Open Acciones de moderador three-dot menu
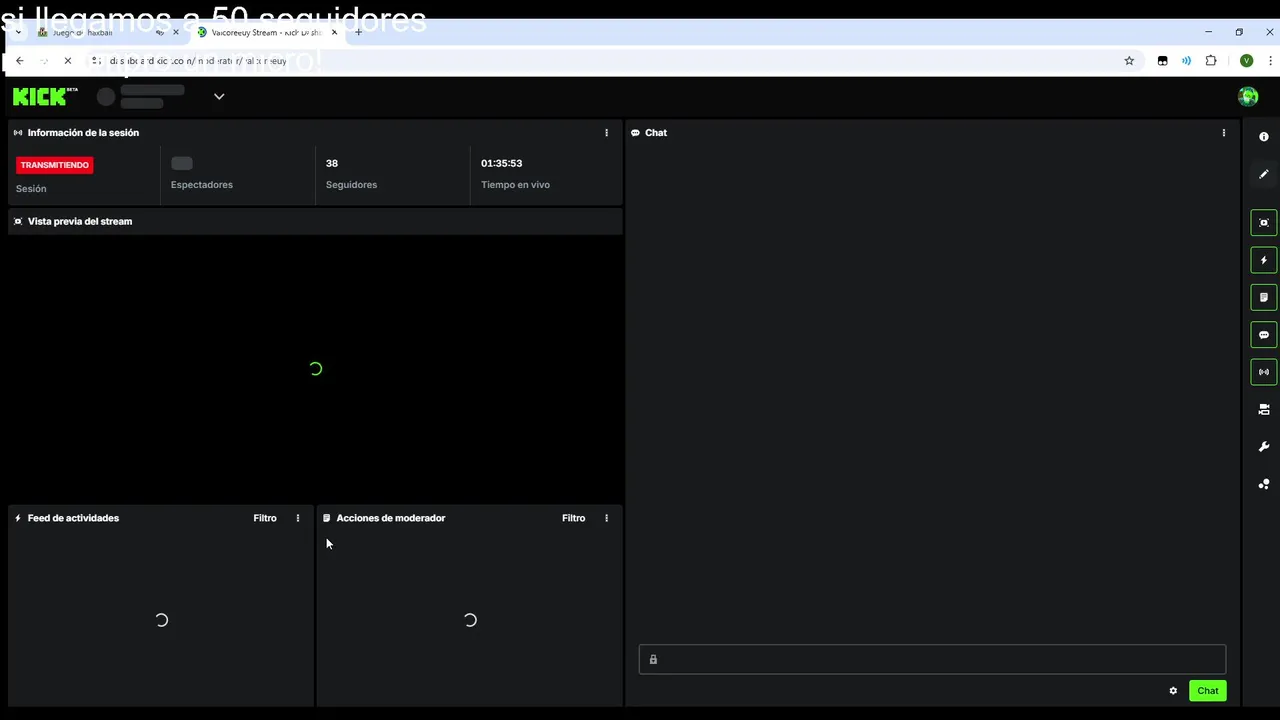This screenshot has width=1280, height=720. point(606,518)
